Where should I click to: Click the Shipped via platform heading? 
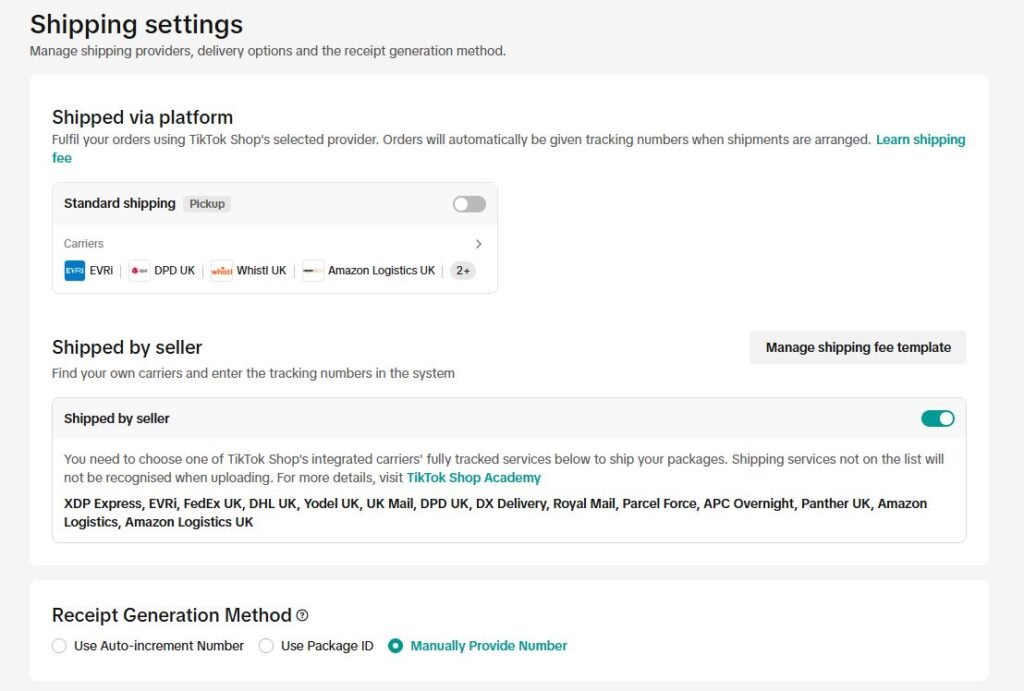[142, 118]
